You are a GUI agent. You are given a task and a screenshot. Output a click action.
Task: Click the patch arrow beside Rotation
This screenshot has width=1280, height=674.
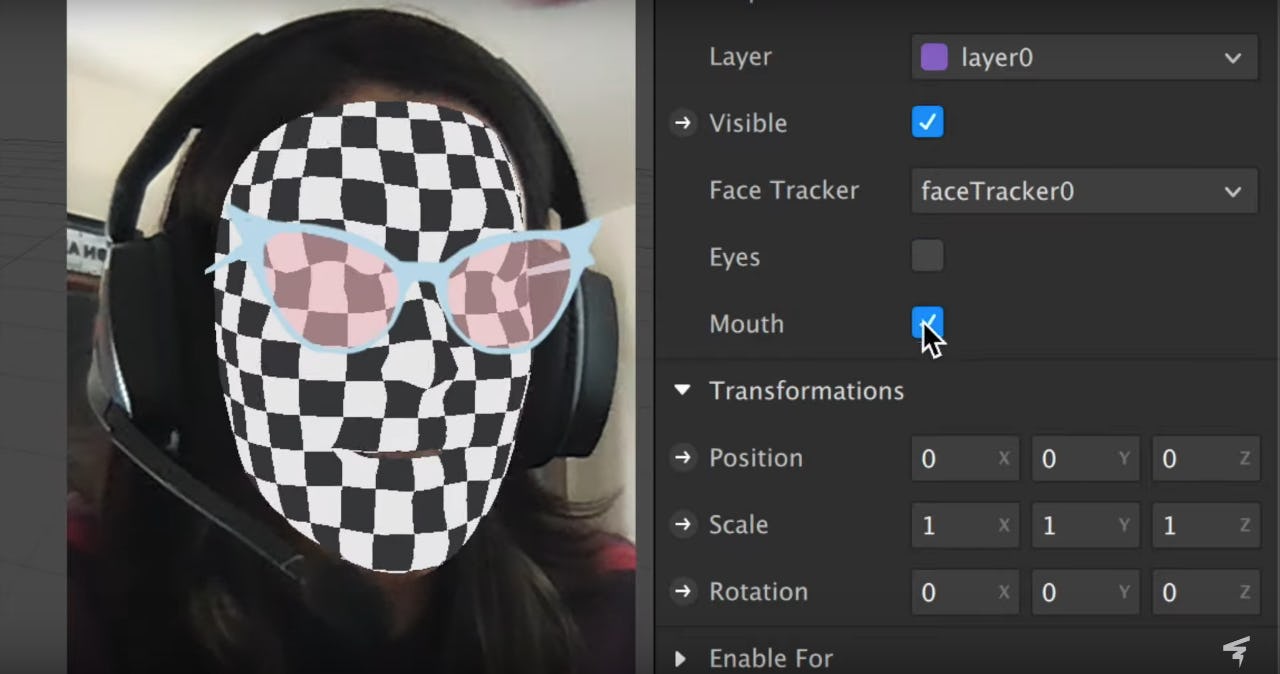pyautogui.click(x=683, y=591)
